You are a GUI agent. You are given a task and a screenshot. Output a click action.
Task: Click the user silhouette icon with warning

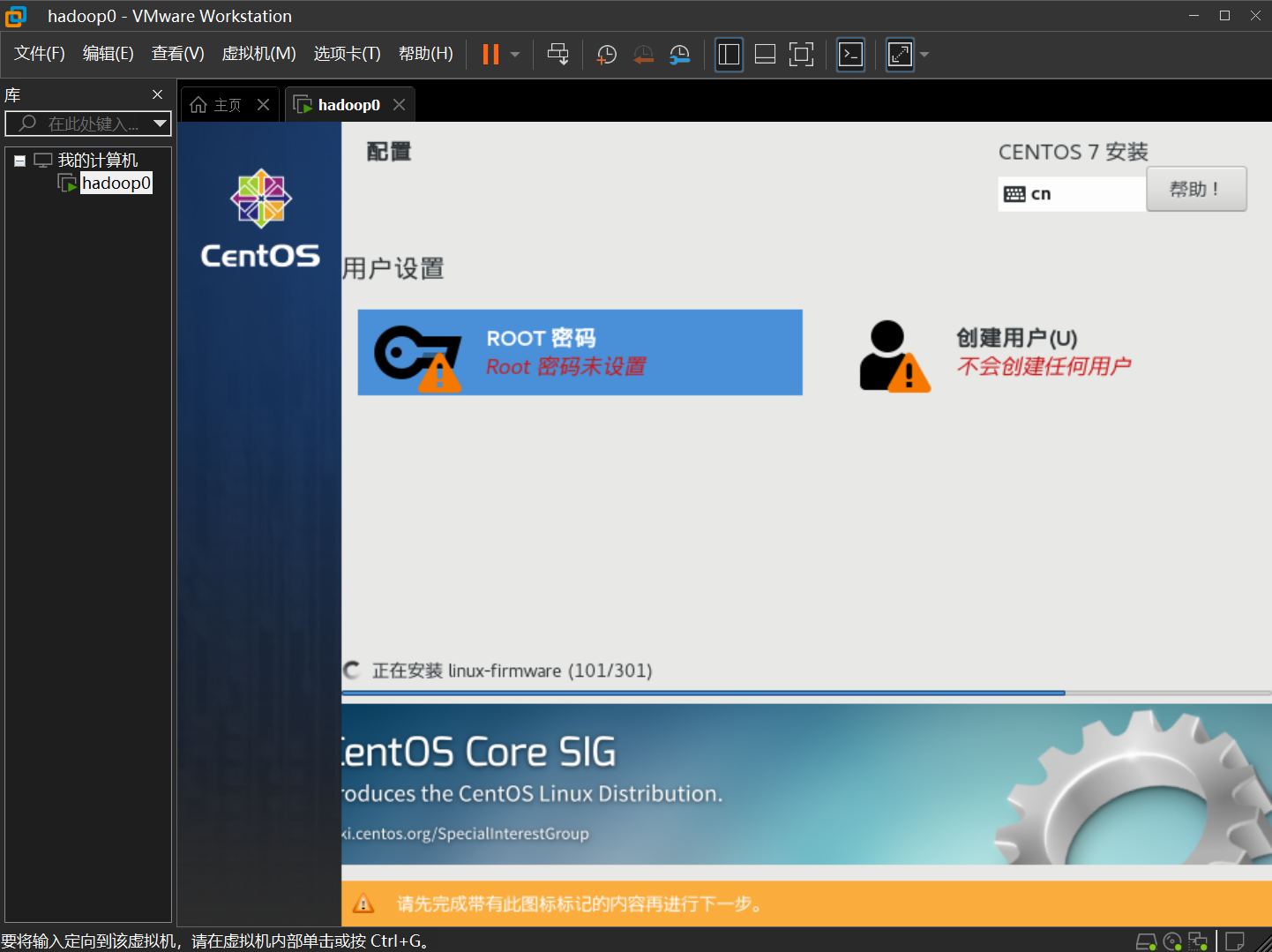(x=894, y=356)
